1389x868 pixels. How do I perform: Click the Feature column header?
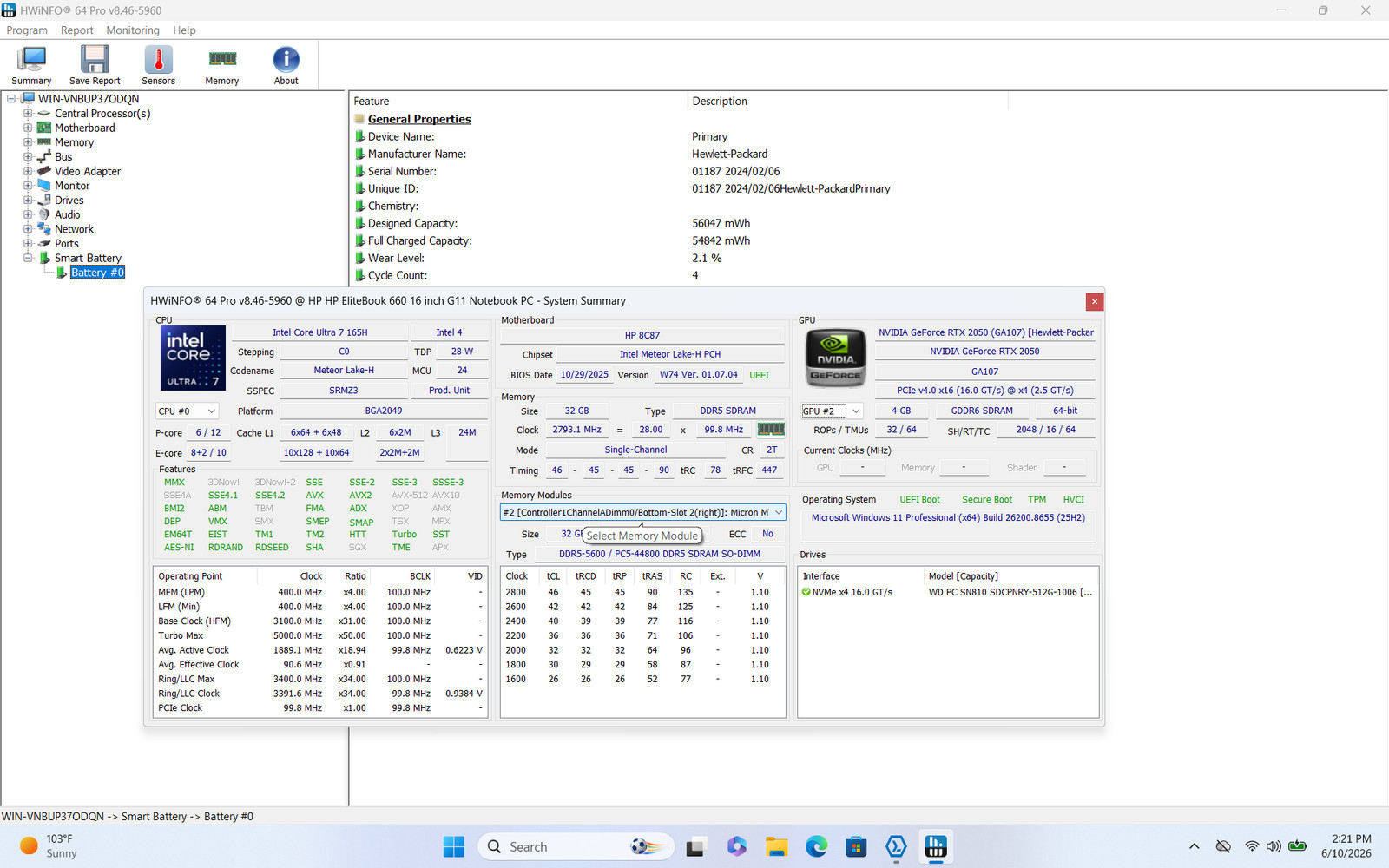(x=518, y=102)
